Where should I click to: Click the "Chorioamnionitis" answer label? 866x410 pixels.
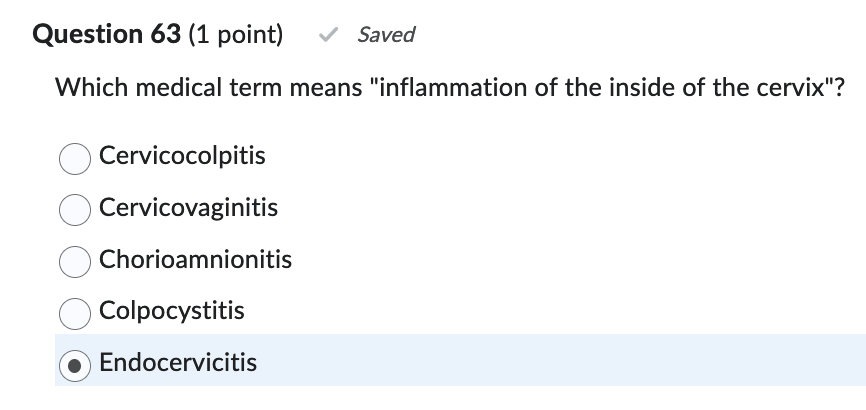point(195,260)
